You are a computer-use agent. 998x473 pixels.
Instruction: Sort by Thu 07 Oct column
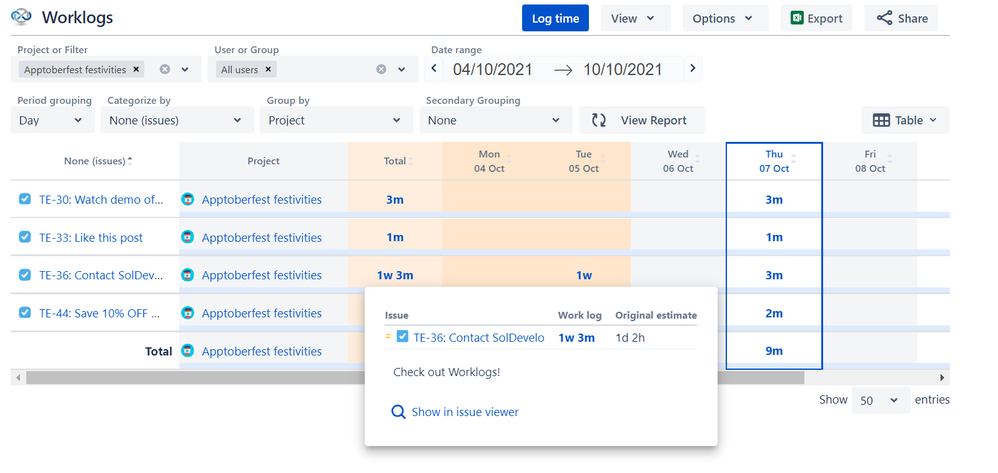pyautogui.click(x=793, y=157)
